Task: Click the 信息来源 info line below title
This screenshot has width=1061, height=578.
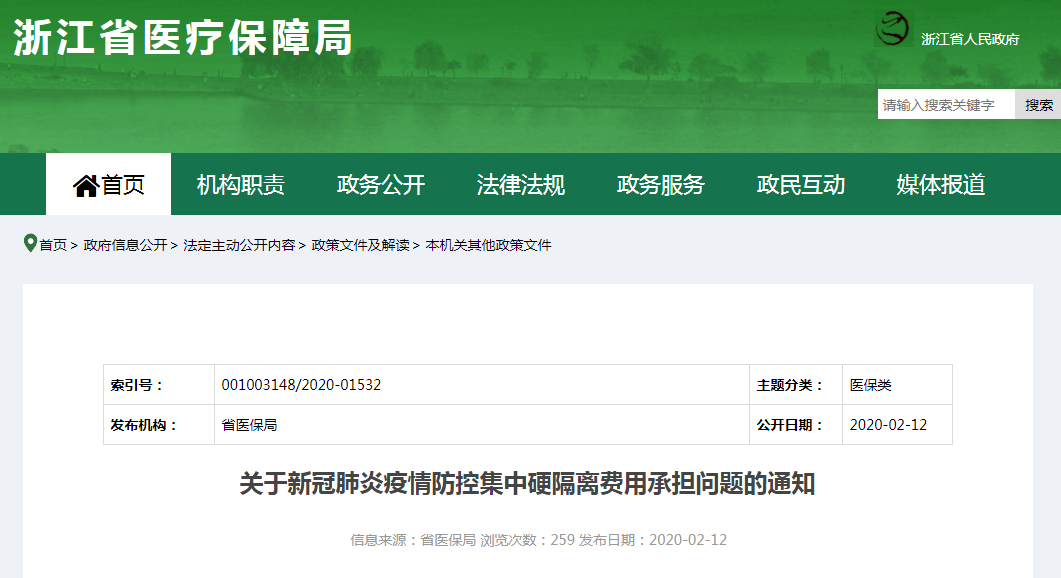Action: [538, 539]
